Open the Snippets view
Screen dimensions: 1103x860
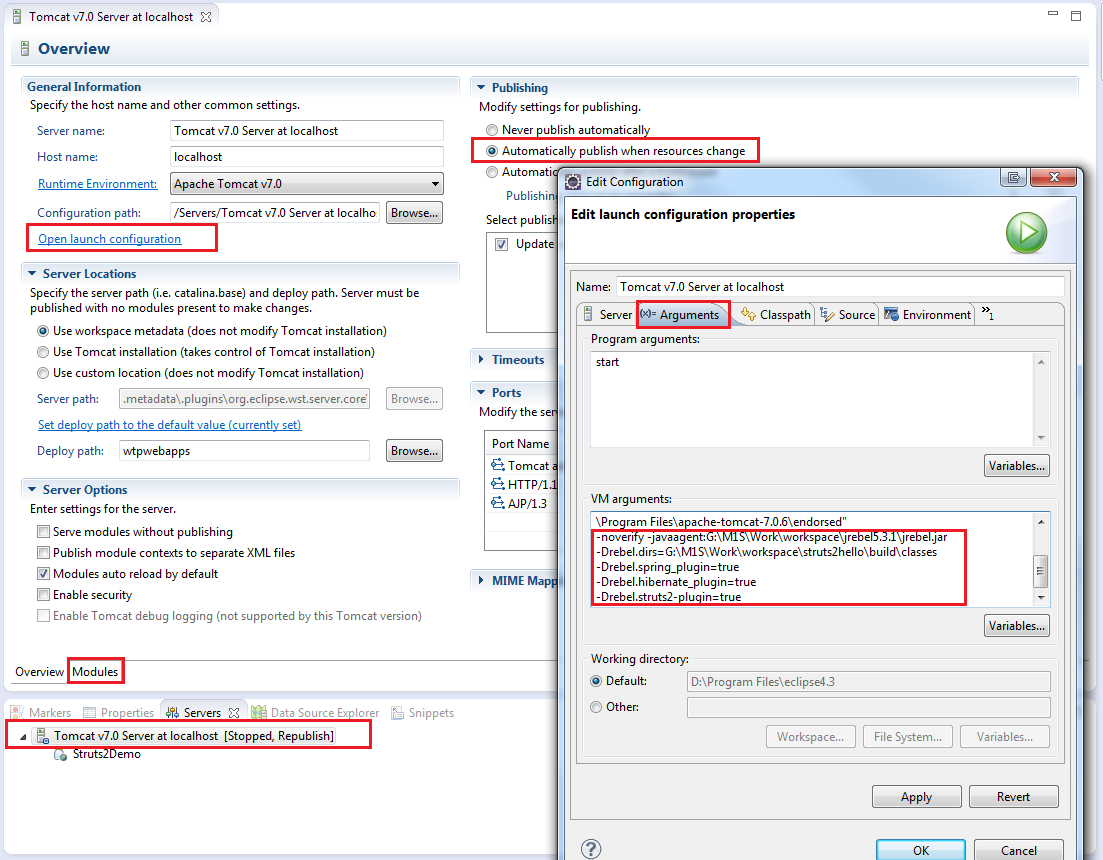click(422, 713)
